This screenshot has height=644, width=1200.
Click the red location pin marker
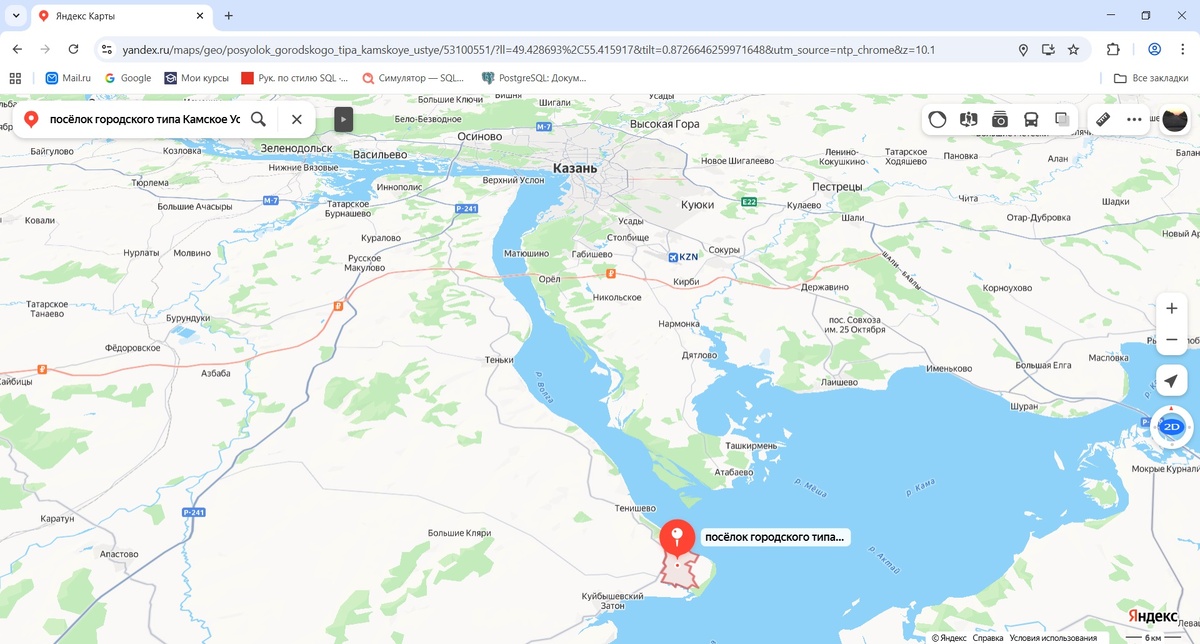(677, 537)
